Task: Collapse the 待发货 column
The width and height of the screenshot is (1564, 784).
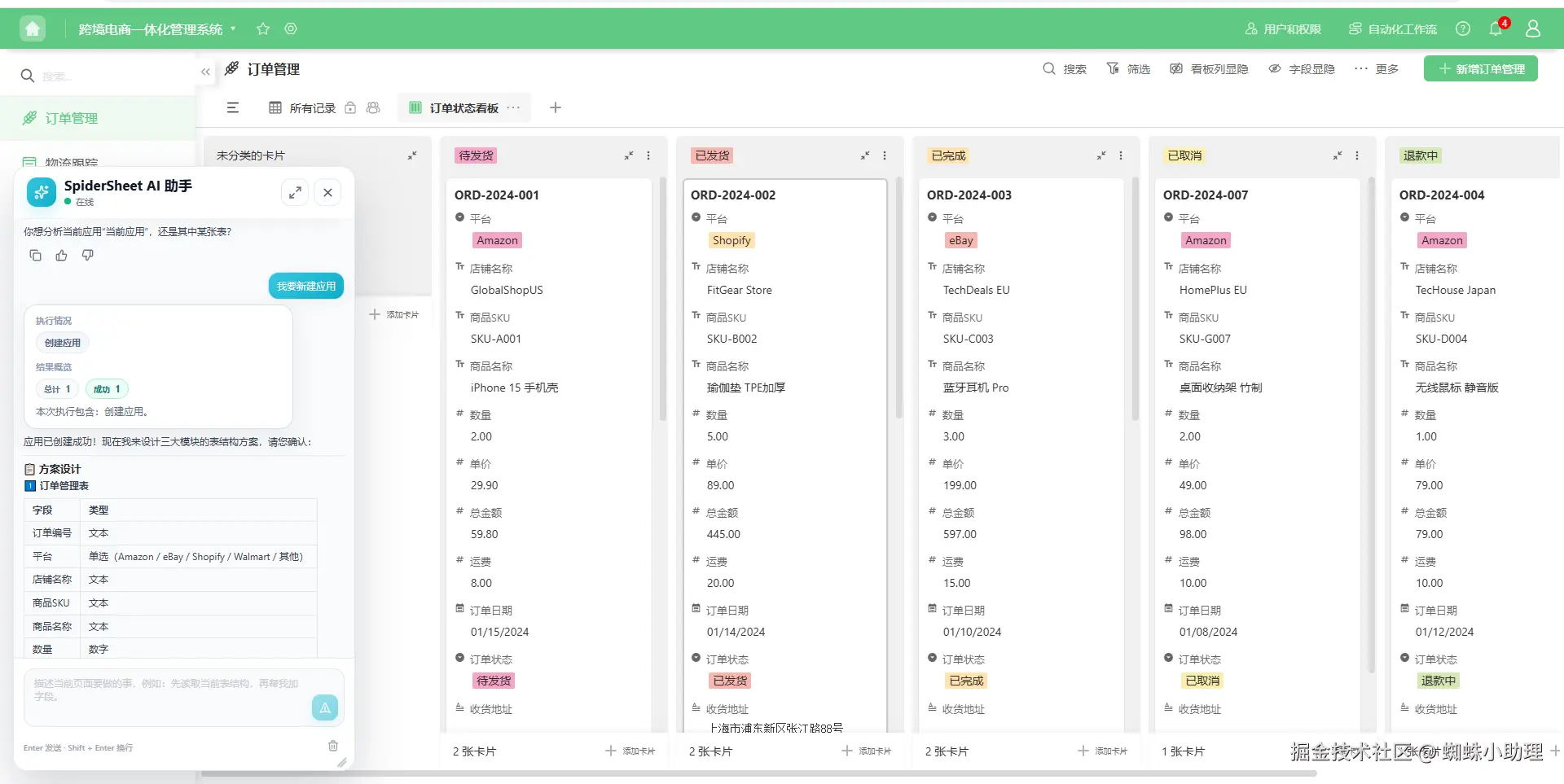Action: pyautogui.click(x=629, y=155)
